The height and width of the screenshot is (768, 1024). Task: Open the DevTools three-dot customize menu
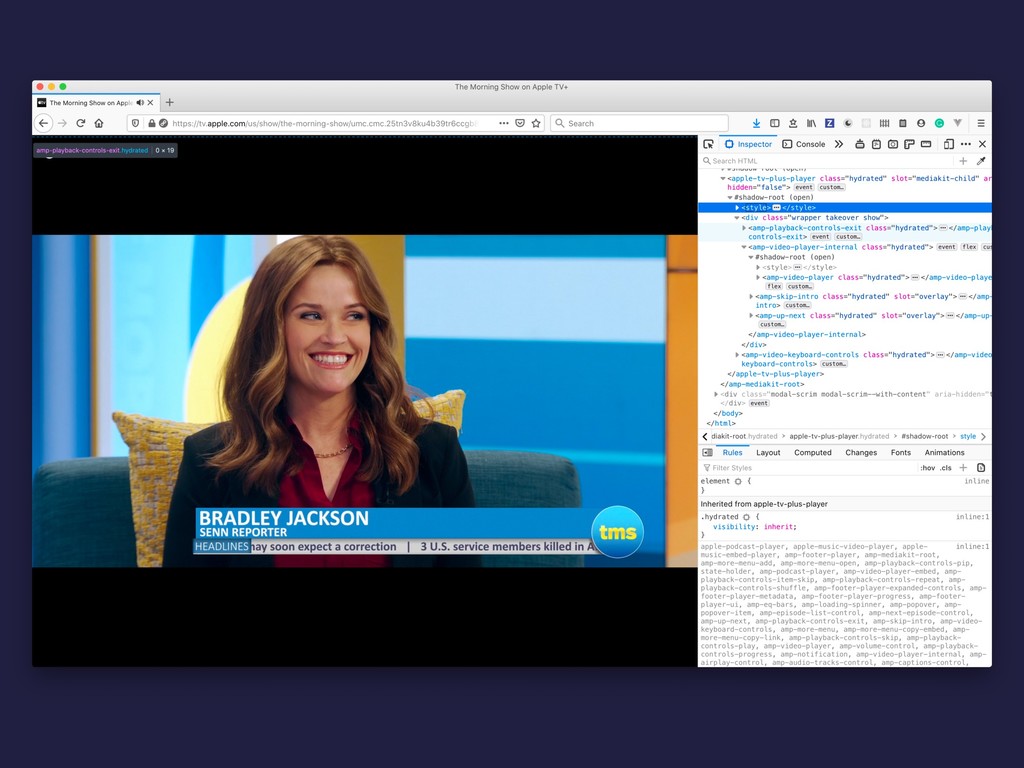966,144
